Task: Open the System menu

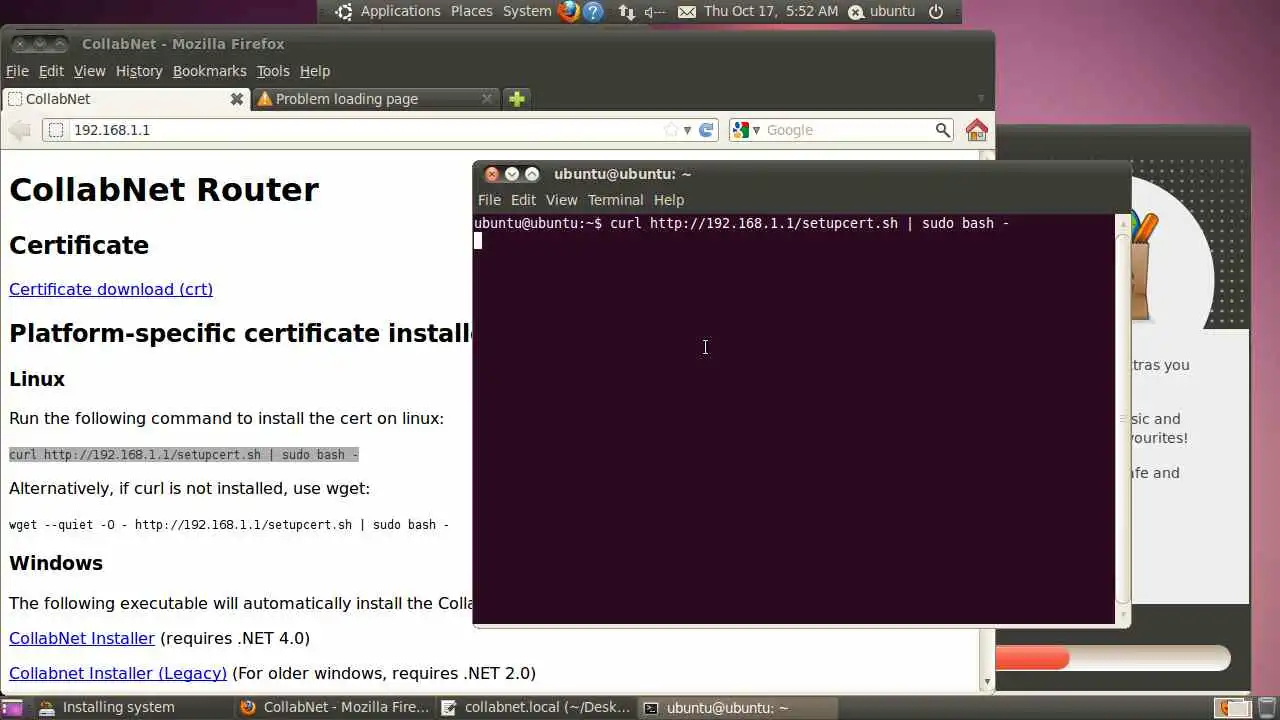Action: click(527, 11)
